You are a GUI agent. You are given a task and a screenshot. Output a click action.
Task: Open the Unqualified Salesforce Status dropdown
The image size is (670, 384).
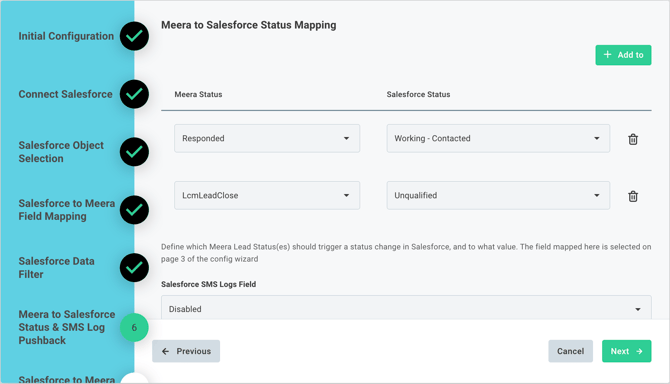click(x=498, y=195)
